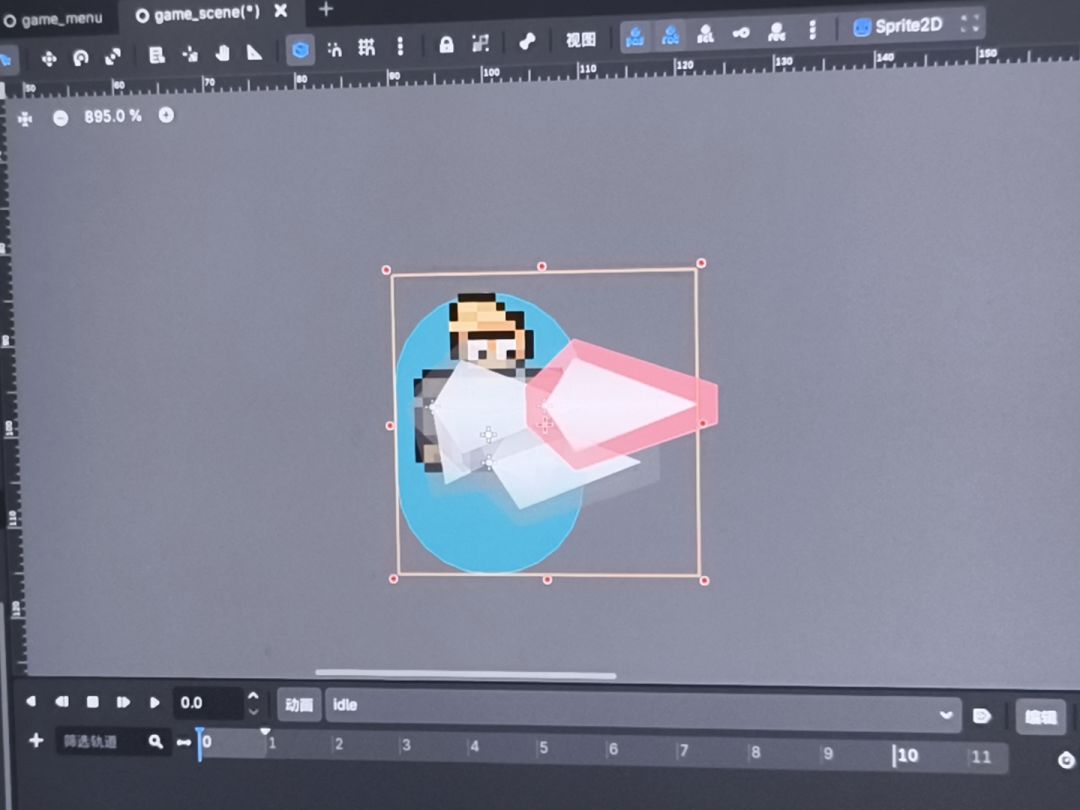
Task: Choose the pivot point tool
Action: pos(190,54)
